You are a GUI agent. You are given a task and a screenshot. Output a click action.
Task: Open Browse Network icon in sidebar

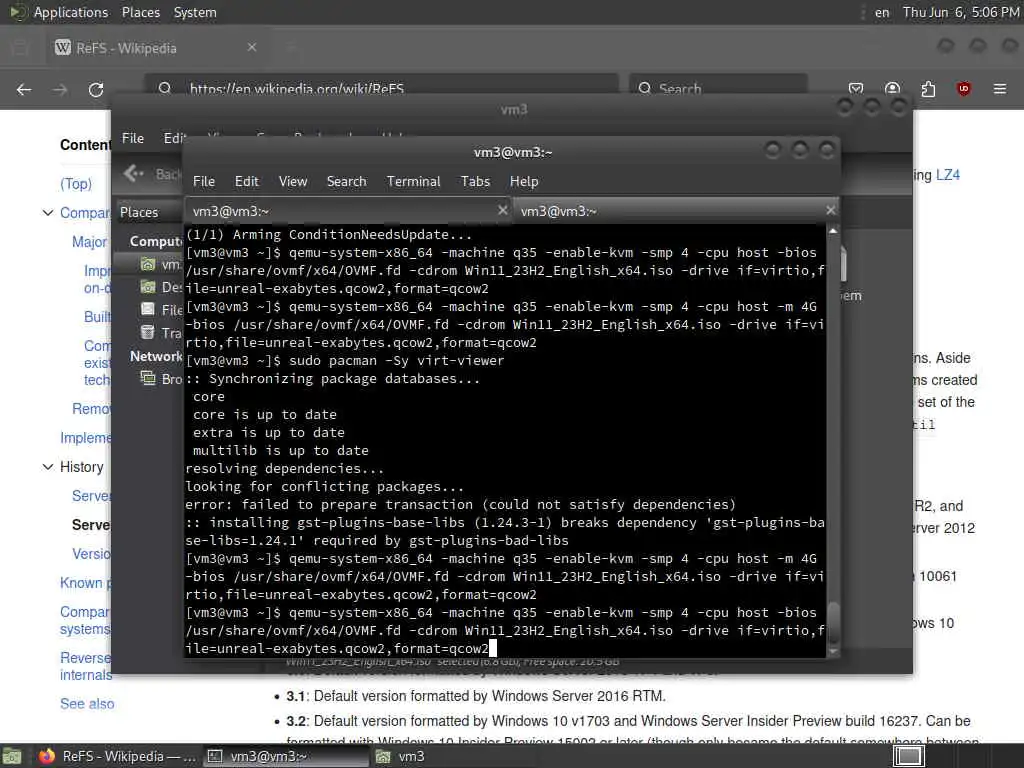pos(148,378)
